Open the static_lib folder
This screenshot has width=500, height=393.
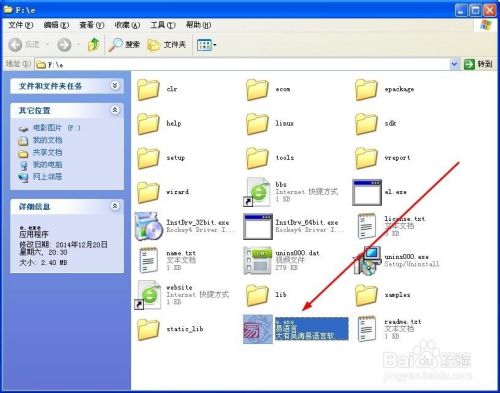(x=148, y=329)
